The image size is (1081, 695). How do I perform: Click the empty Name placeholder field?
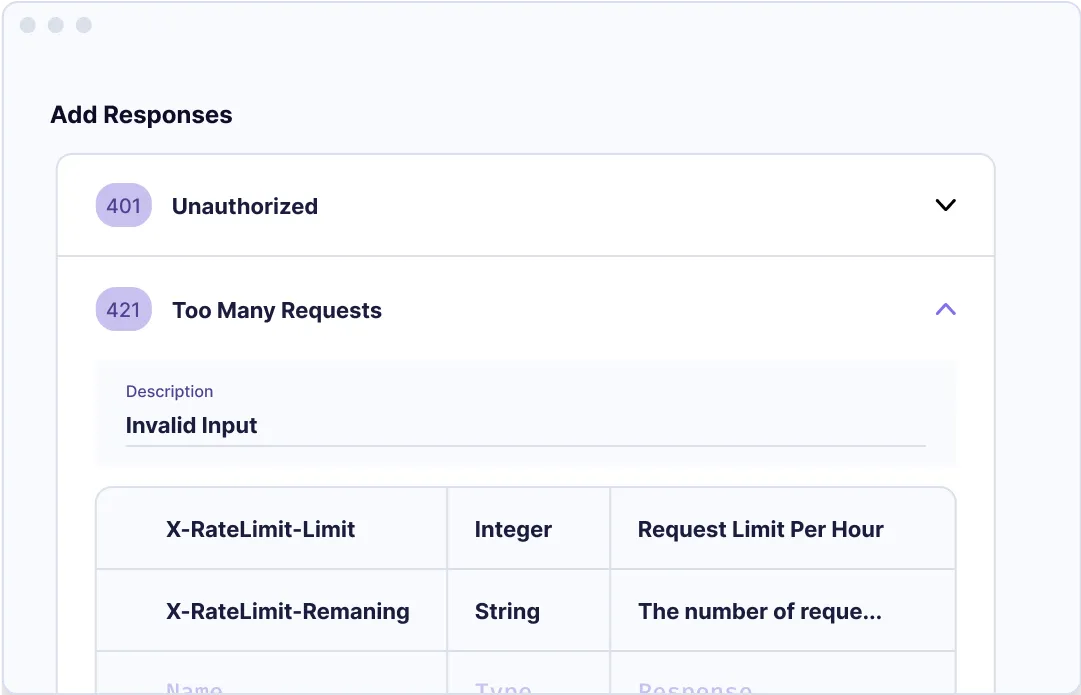point(194,688)
